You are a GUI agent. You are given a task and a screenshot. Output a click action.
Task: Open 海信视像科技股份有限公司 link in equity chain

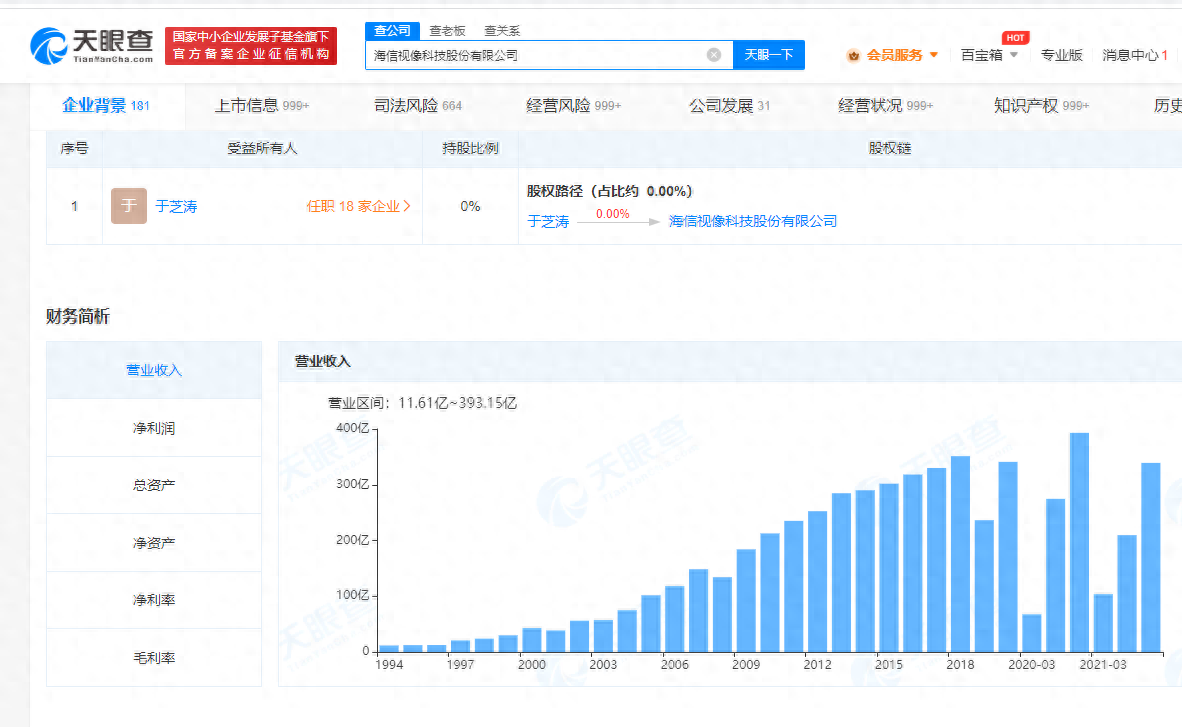tap(753, 221)
